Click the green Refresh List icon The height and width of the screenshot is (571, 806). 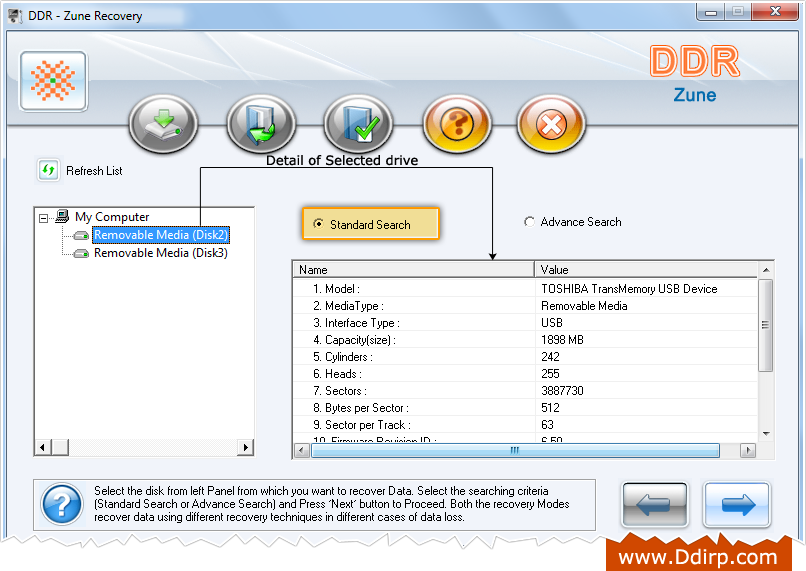(x=48, y=170)
